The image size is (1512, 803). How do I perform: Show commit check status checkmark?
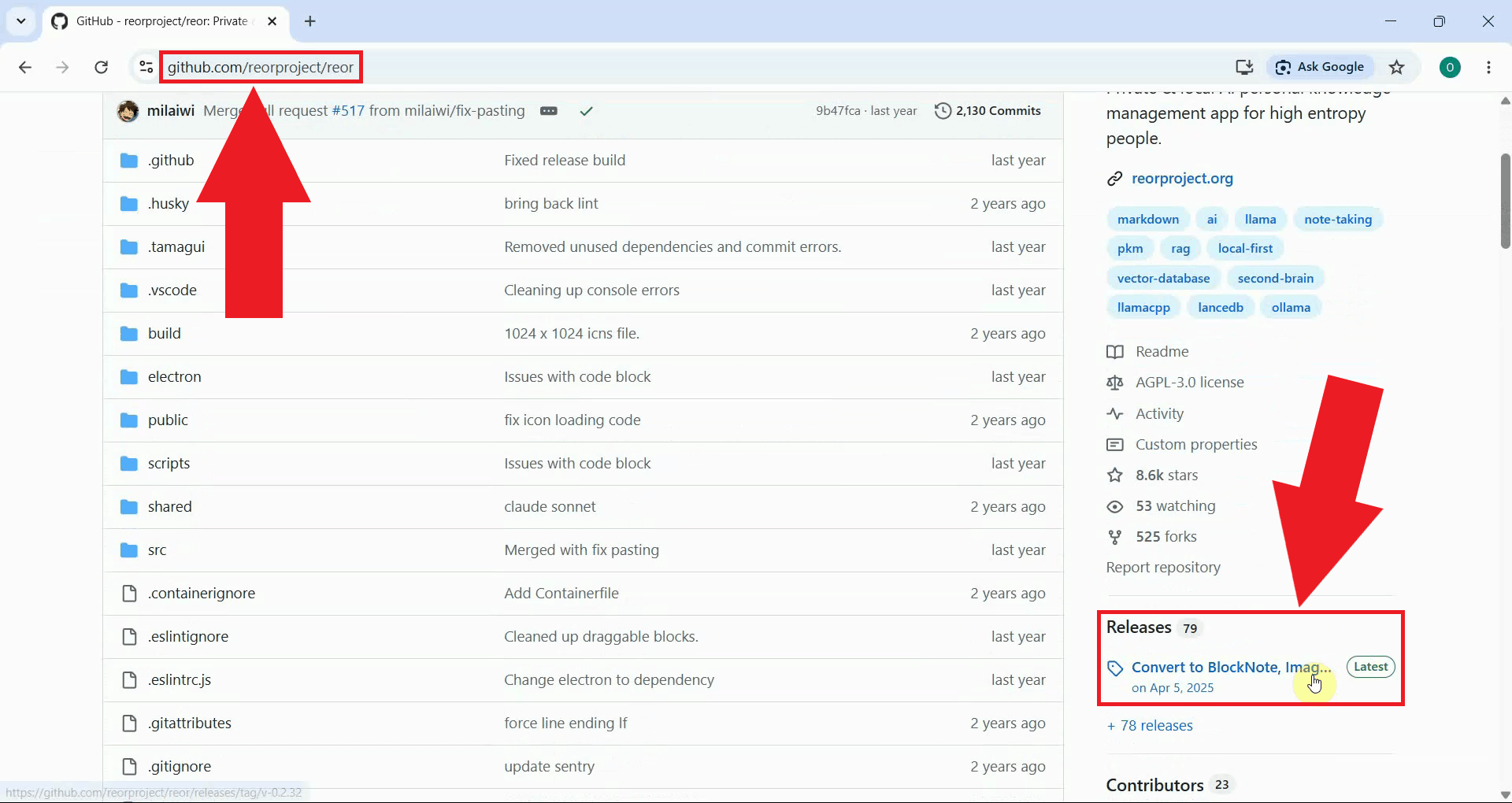click(586, 111)
